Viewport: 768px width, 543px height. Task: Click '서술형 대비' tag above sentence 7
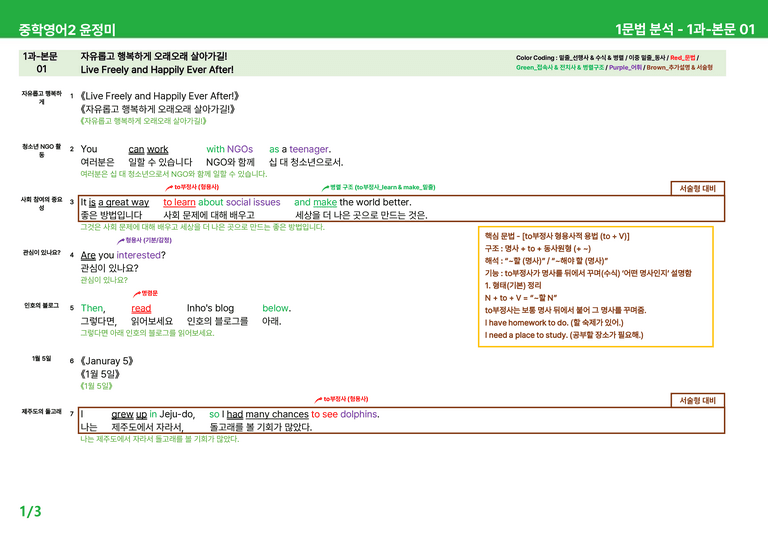697,401
